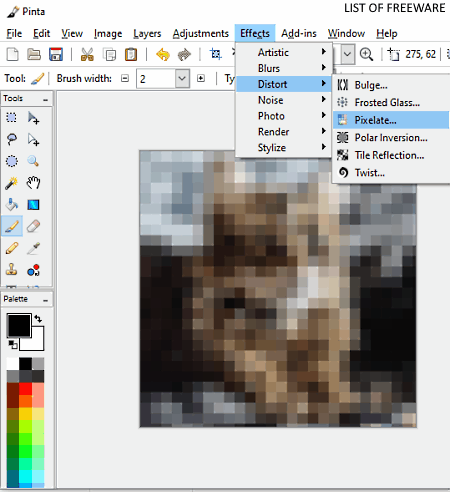This screenshot has height=492, width=450.
Task: Expand the Photo submenu
Action: 284,116
